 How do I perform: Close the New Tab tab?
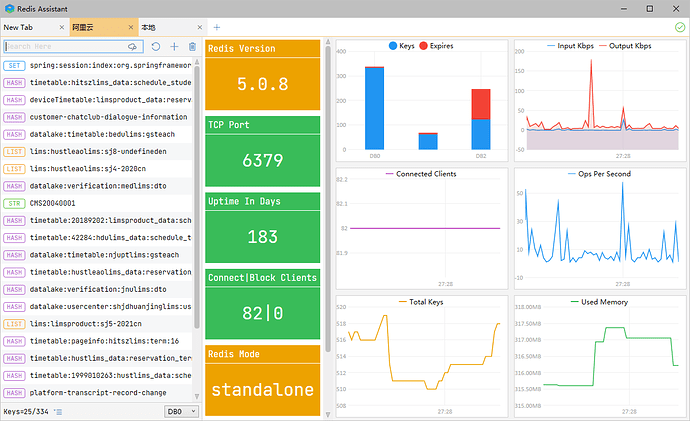coord(62,27)
